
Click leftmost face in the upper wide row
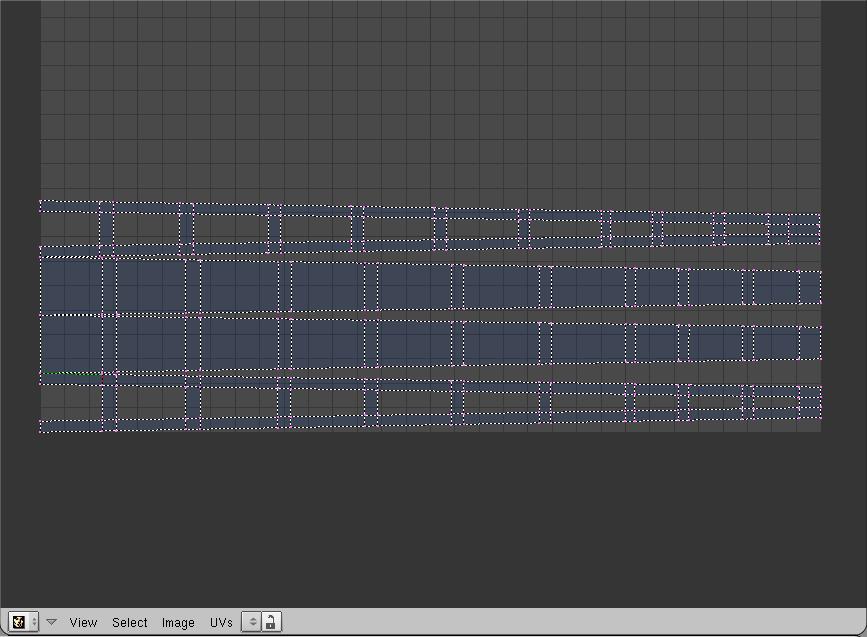pyautogui.click(x=71, y=284)
